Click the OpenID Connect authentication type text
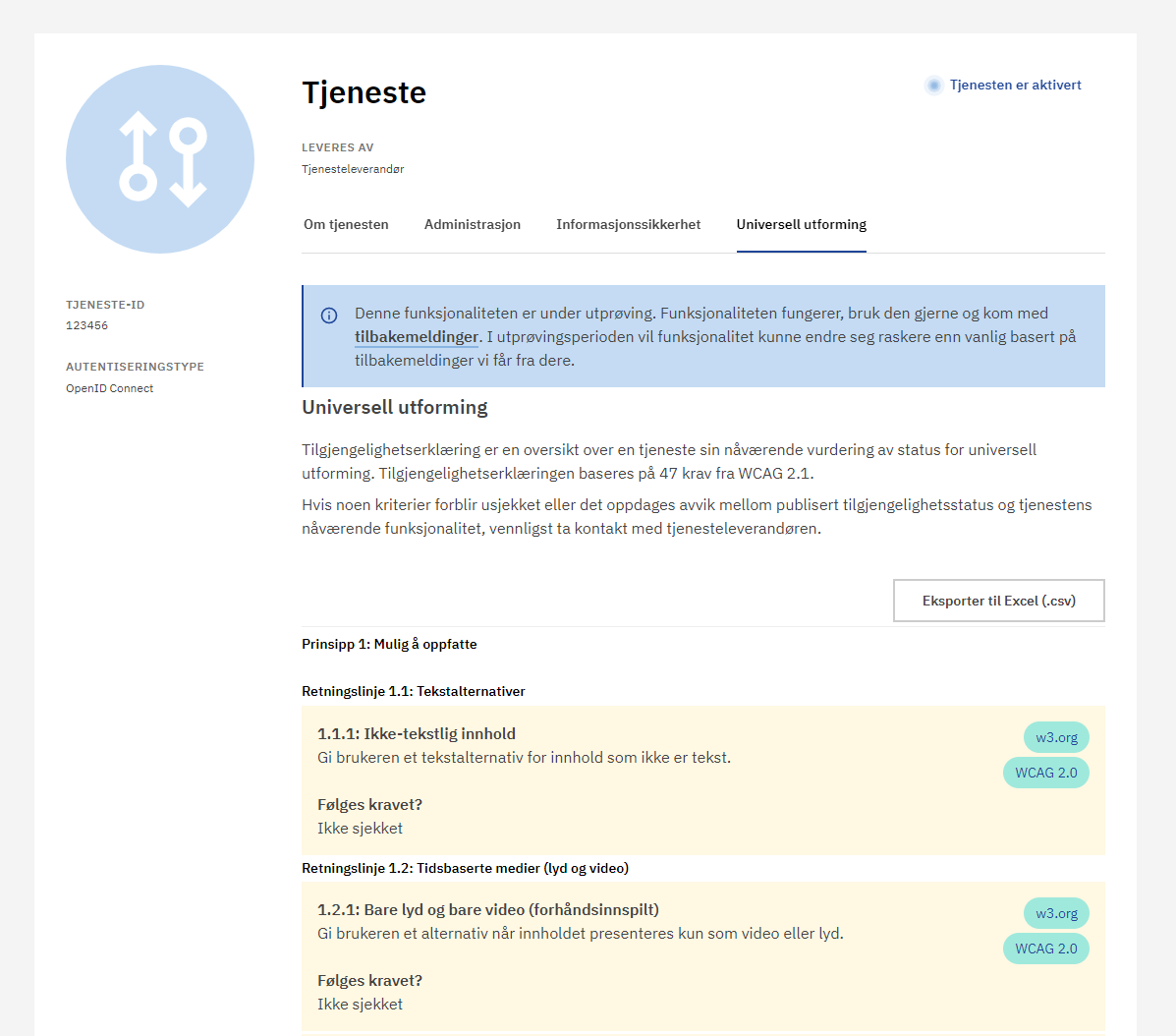 (110, 388)
